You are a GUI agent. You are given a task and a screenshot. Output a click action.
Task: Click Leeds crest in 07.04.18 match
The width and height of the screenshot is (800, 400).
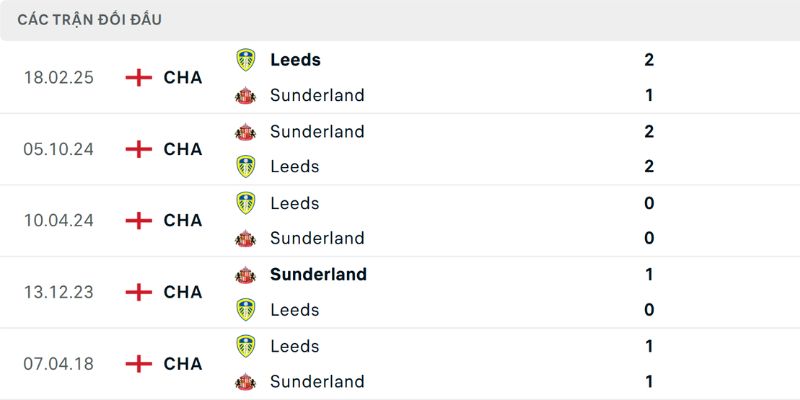(x=245, y=346)
